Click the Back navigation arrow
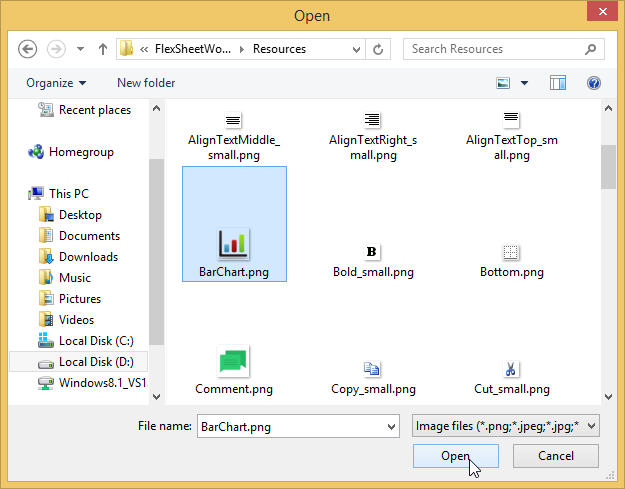The width and height of the screenshot is (625, 489). coord(28,49)
